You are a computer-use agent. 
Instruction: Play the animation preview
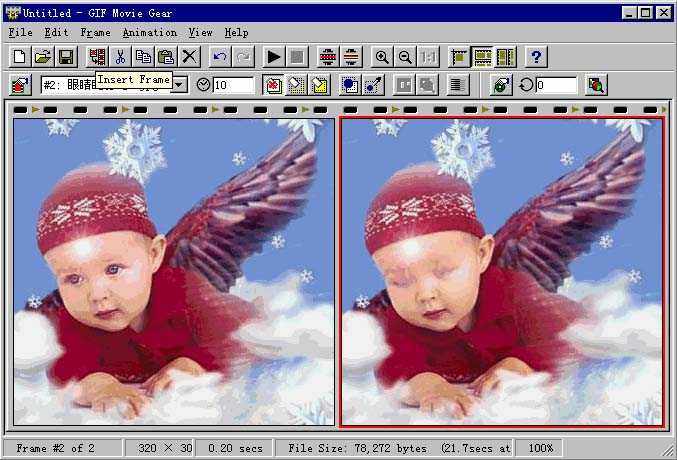[273, 57]
